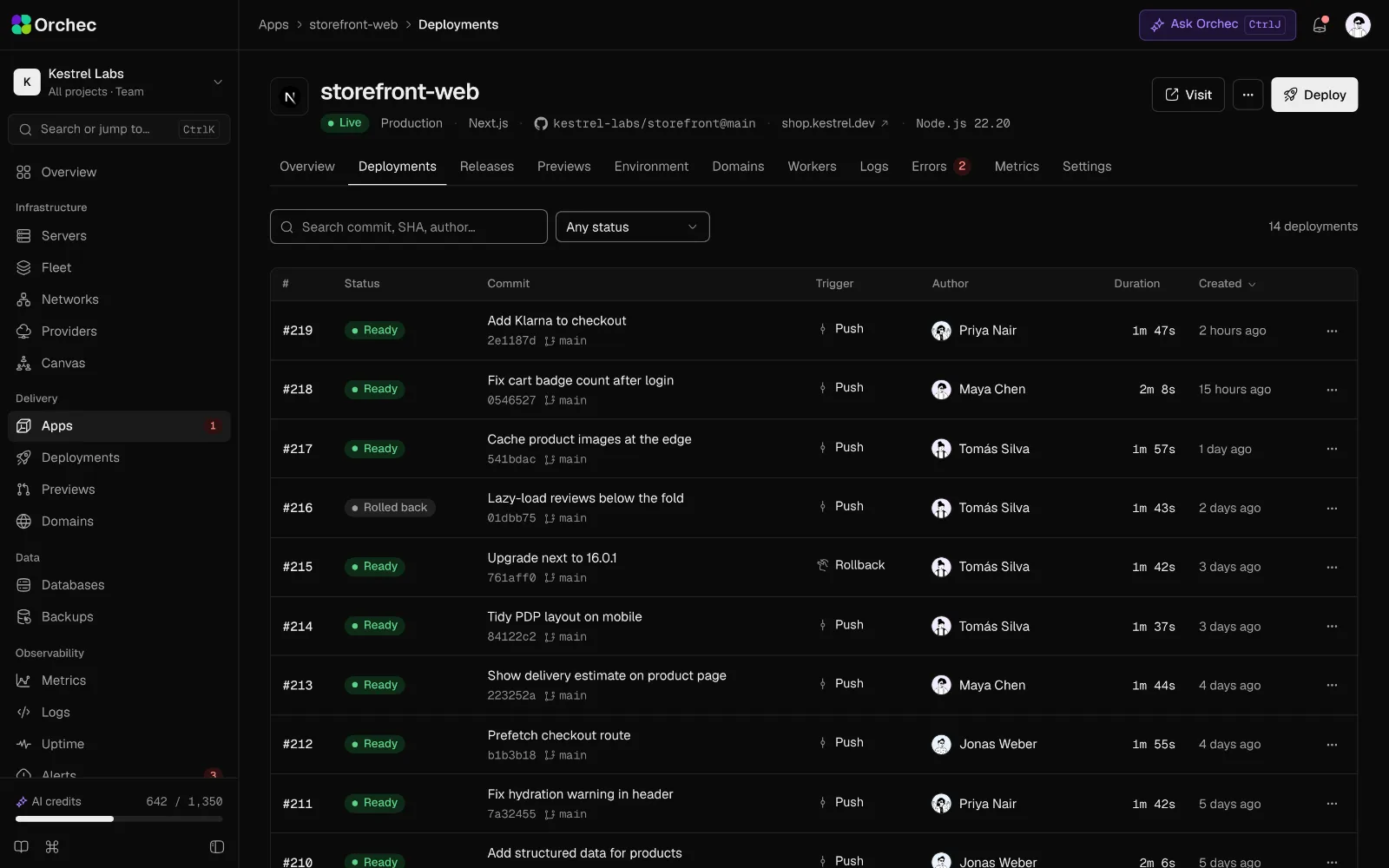Open row actions for deployment #216

point(1332,508)
